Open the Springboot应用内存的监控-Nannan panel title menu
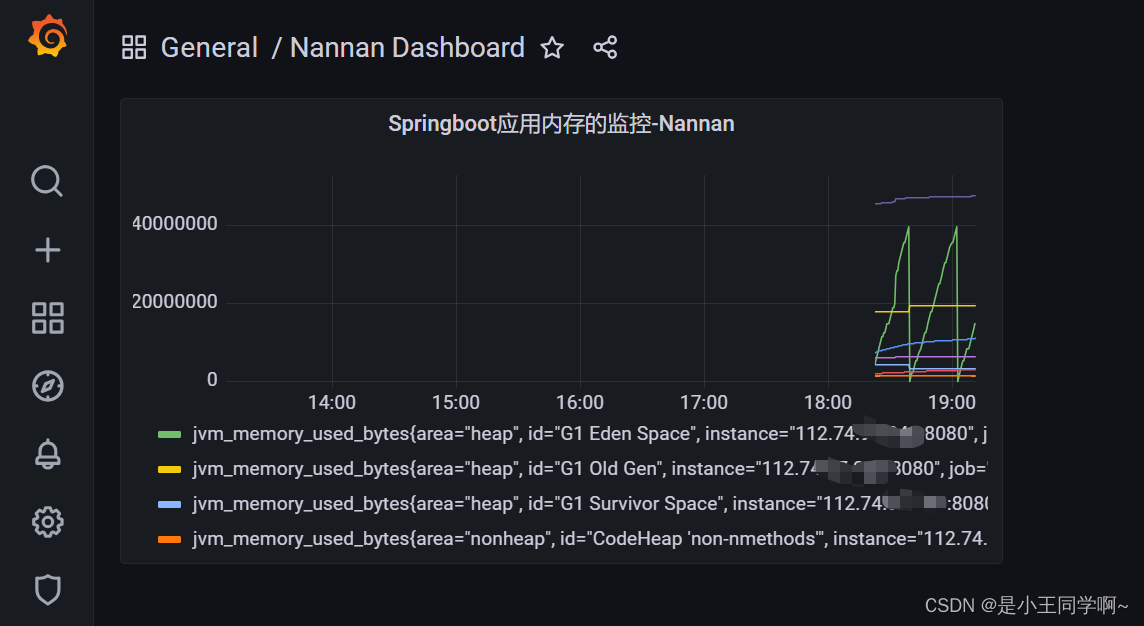This screenshot has width=1144, height=626. tap(561, 124)
